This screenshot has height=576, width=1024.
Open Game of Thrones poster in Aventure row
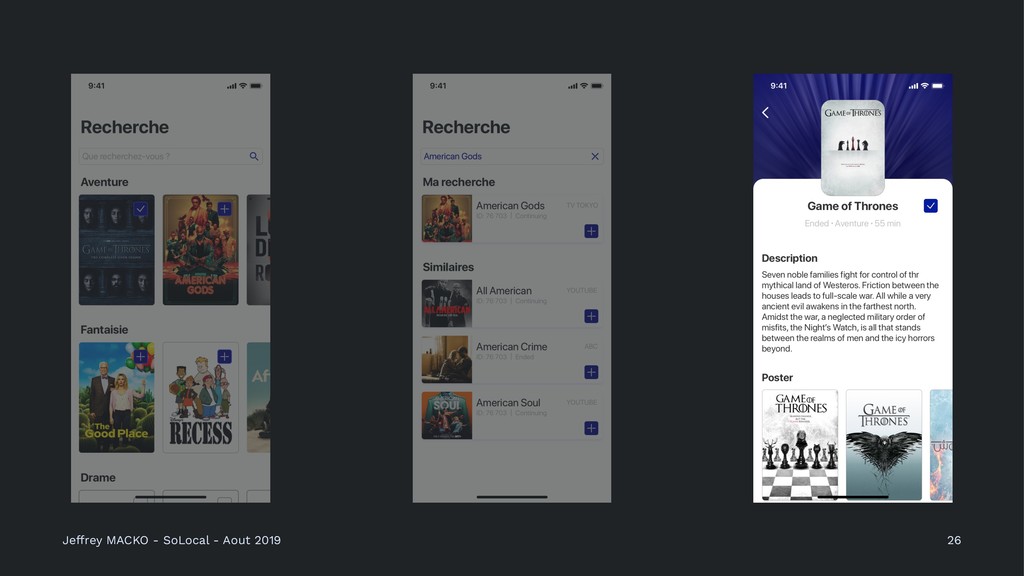click(x=117, y=249)
